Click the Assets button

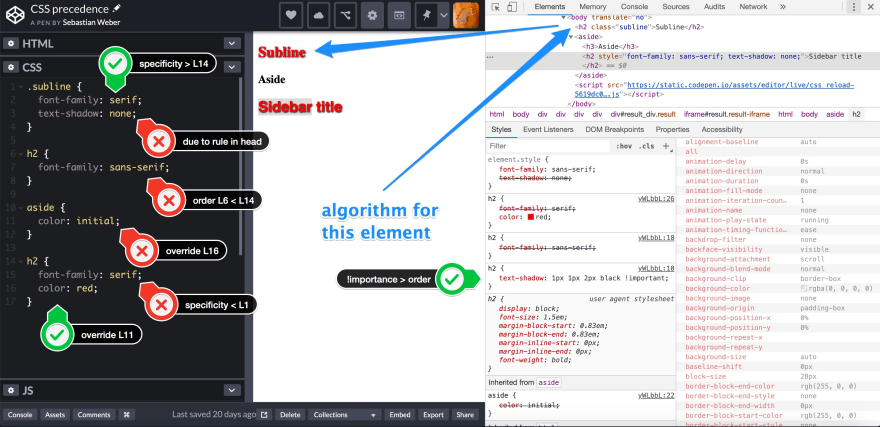click(x=55, y=415)
